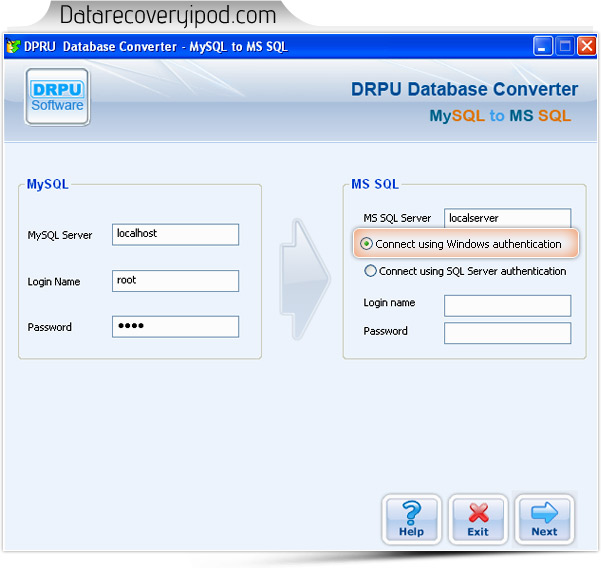
Task: Click the MySQL Password field
Action: 176,327
